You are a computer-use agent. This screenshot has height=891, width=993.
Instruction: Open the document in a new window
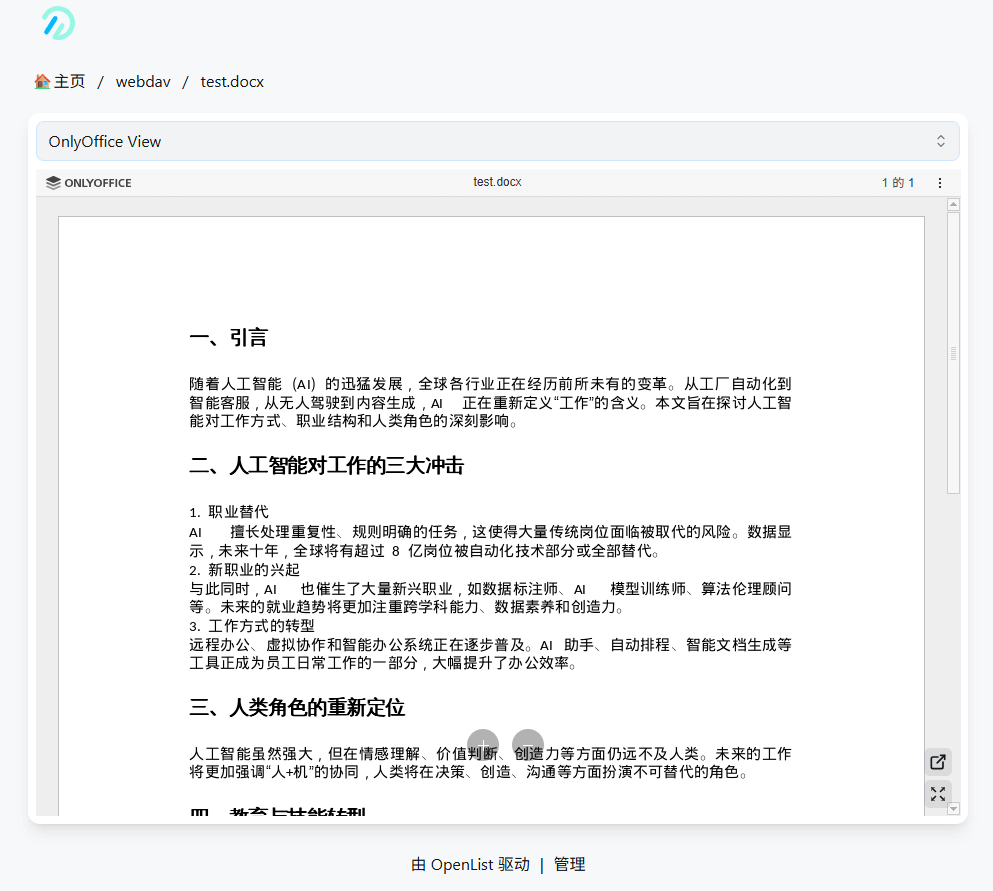point(938,761)
